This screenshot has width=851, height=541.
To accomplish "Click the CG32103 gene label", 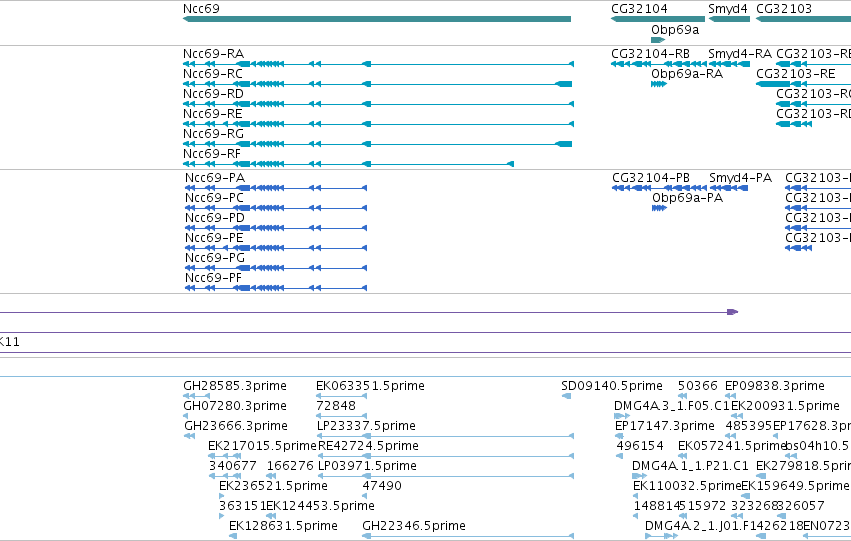I will [x=784, y=9].
